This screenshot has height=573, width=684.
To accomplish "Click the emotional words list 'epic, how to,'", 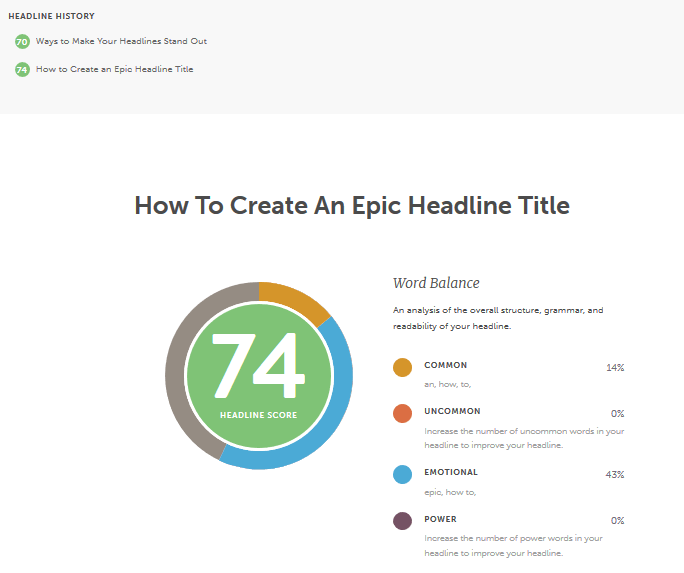I will click(450, 492).
